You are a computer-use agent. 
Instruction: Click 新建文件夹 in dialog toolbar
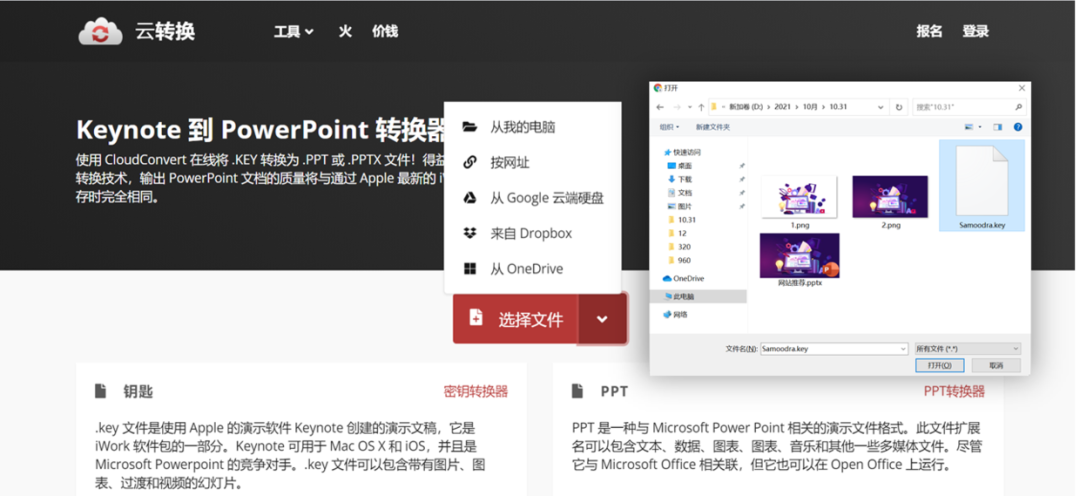point(713,127)
